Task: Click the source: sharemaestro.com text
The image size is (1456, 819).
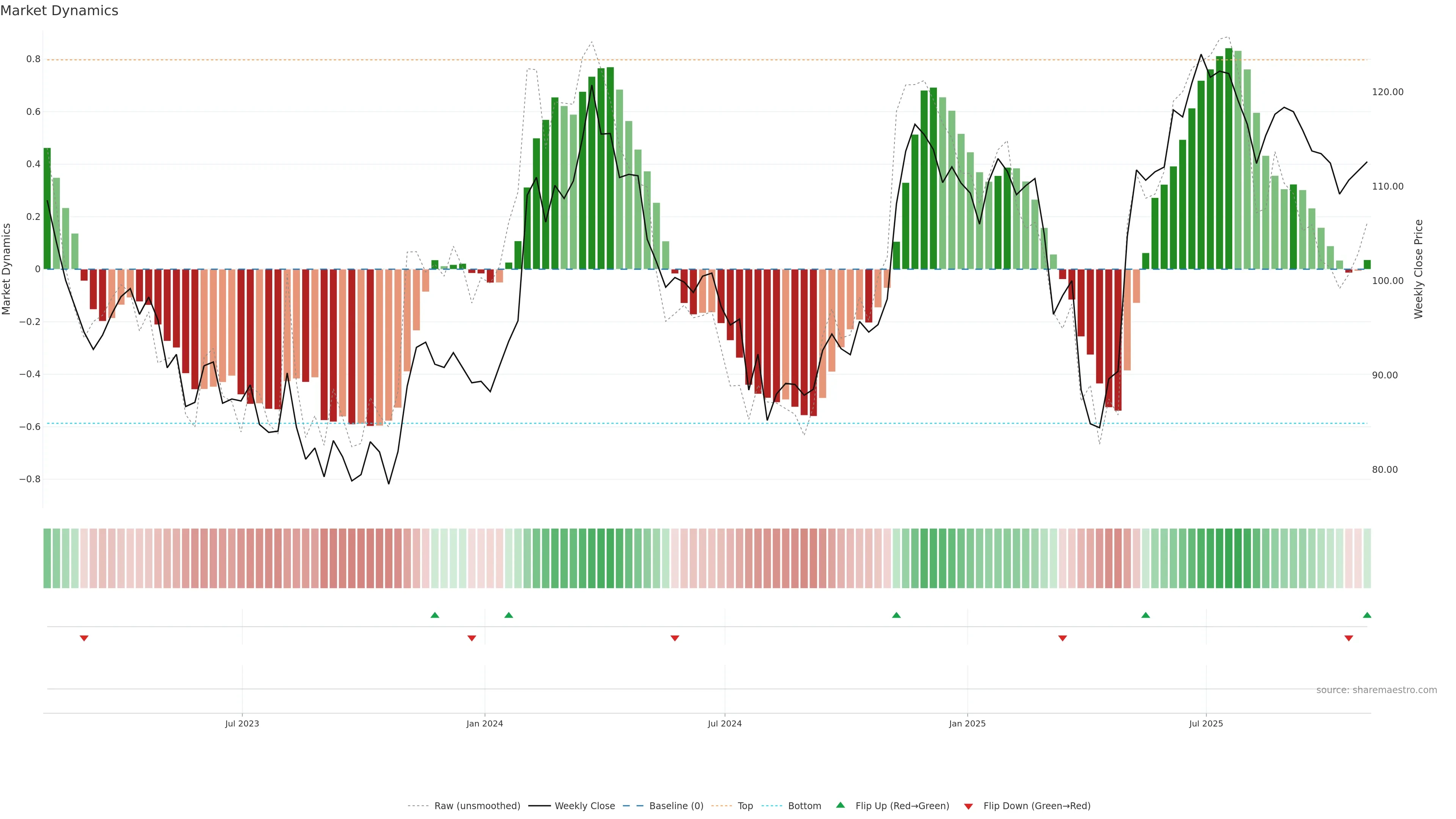Action: [1376, 690]
